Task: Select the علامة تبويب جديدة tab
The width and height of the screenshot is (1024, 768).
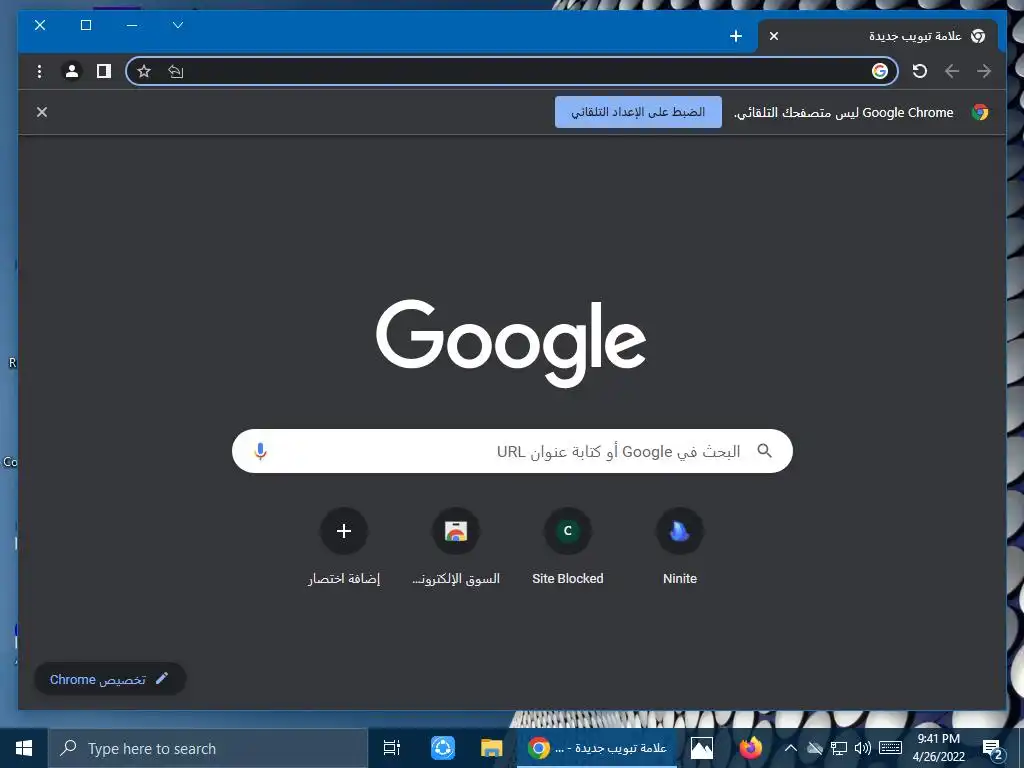Action: (x=878, y=36)
